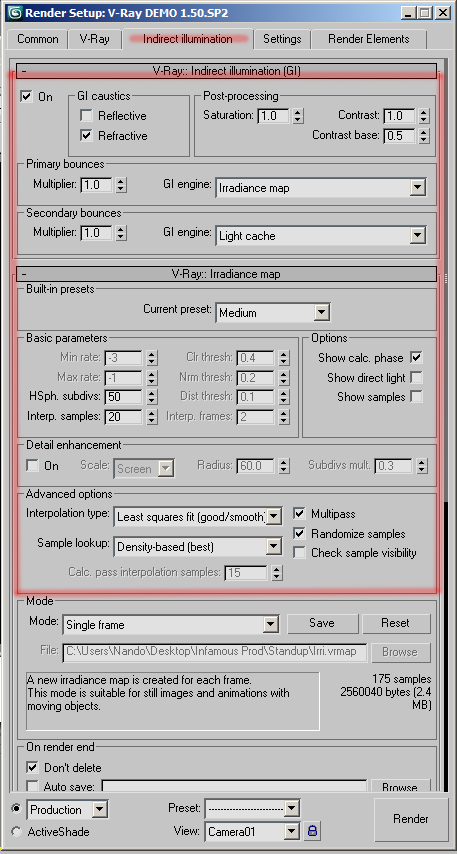Viewport: 457px width, 854px height.
Task: Click the Render button
Action: (411, 819)
